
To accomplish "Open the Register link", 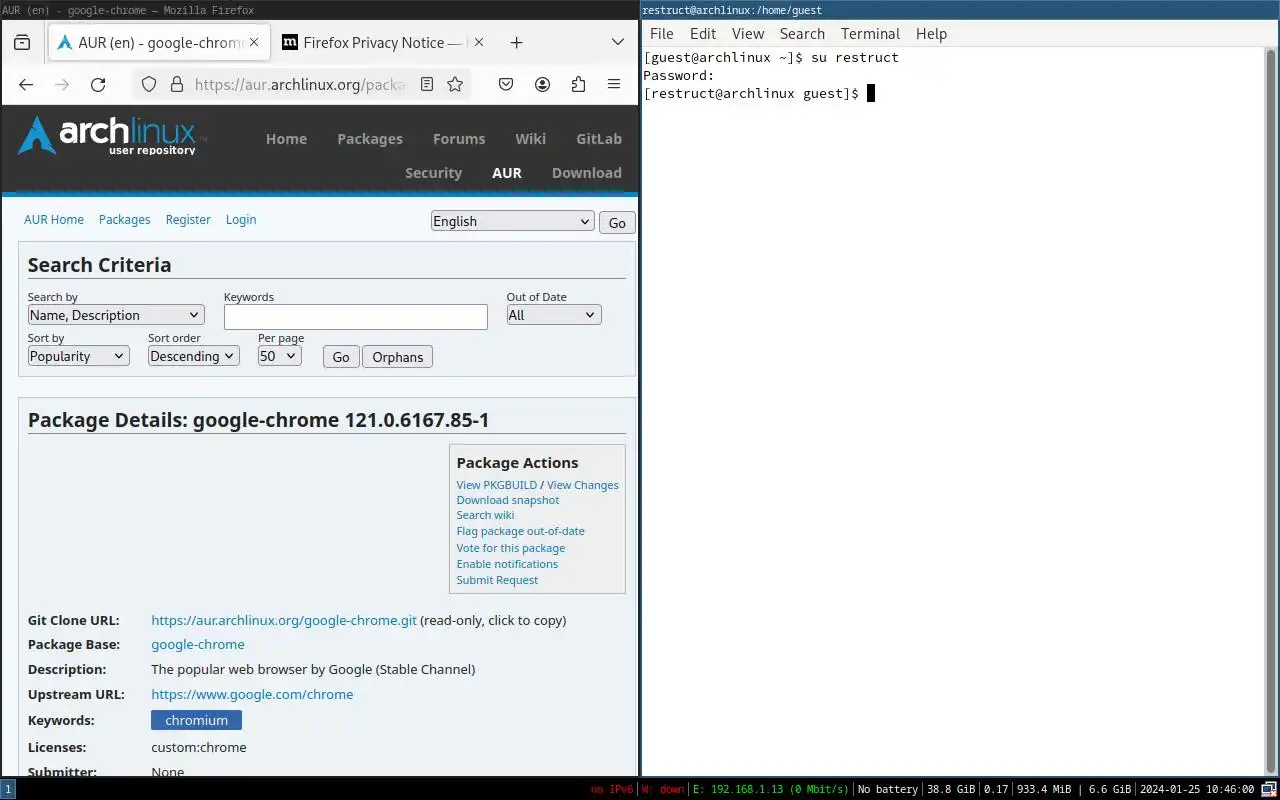I will (x=188, y=220).
